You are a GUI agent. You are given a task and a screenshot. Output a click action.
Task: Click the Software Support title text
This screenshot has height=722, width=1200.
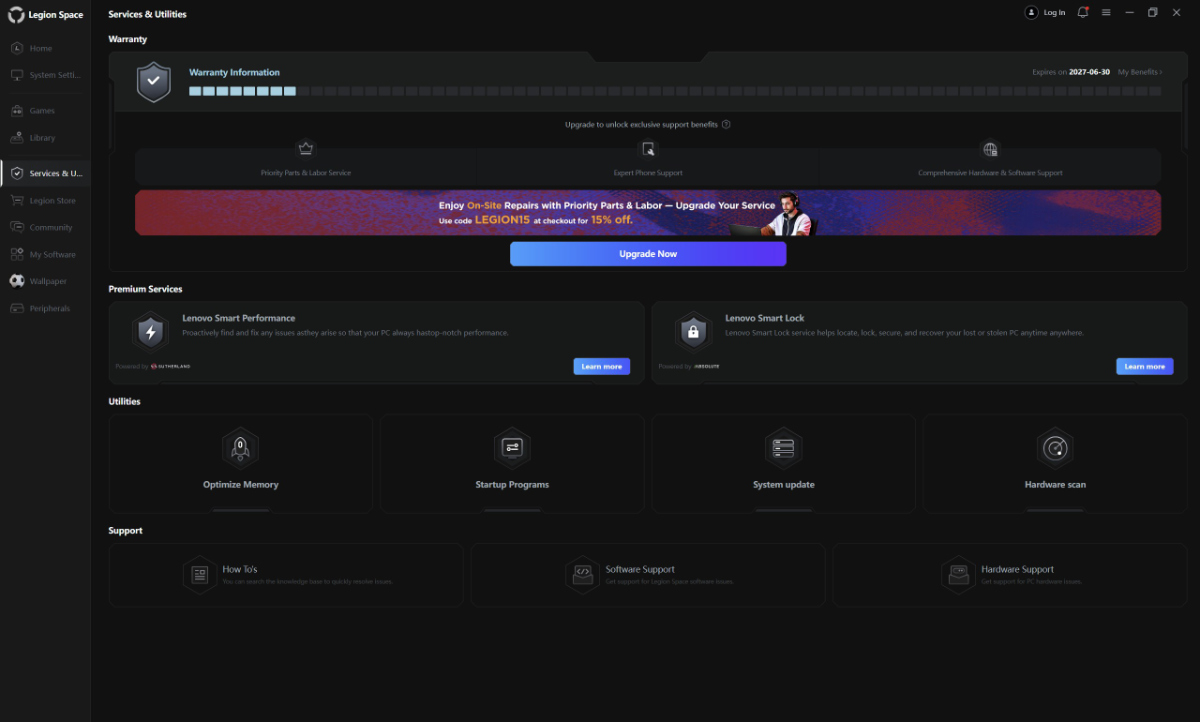(640, 569)
